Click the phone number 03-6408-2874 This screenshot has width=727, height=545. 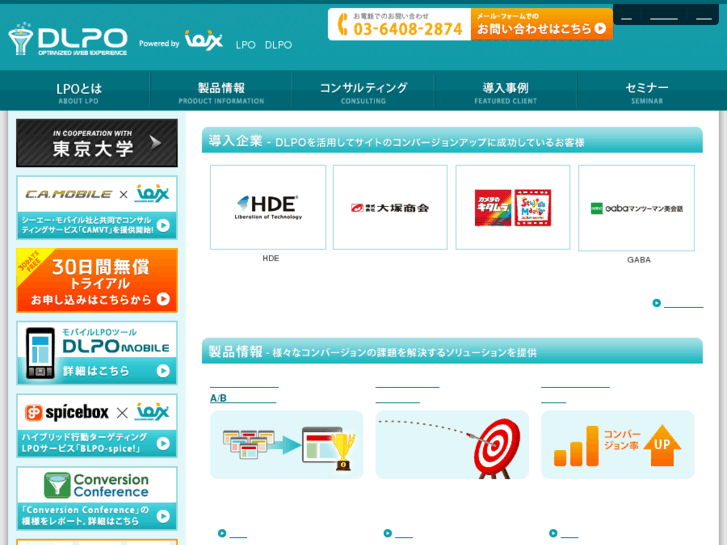pos(408,29)
